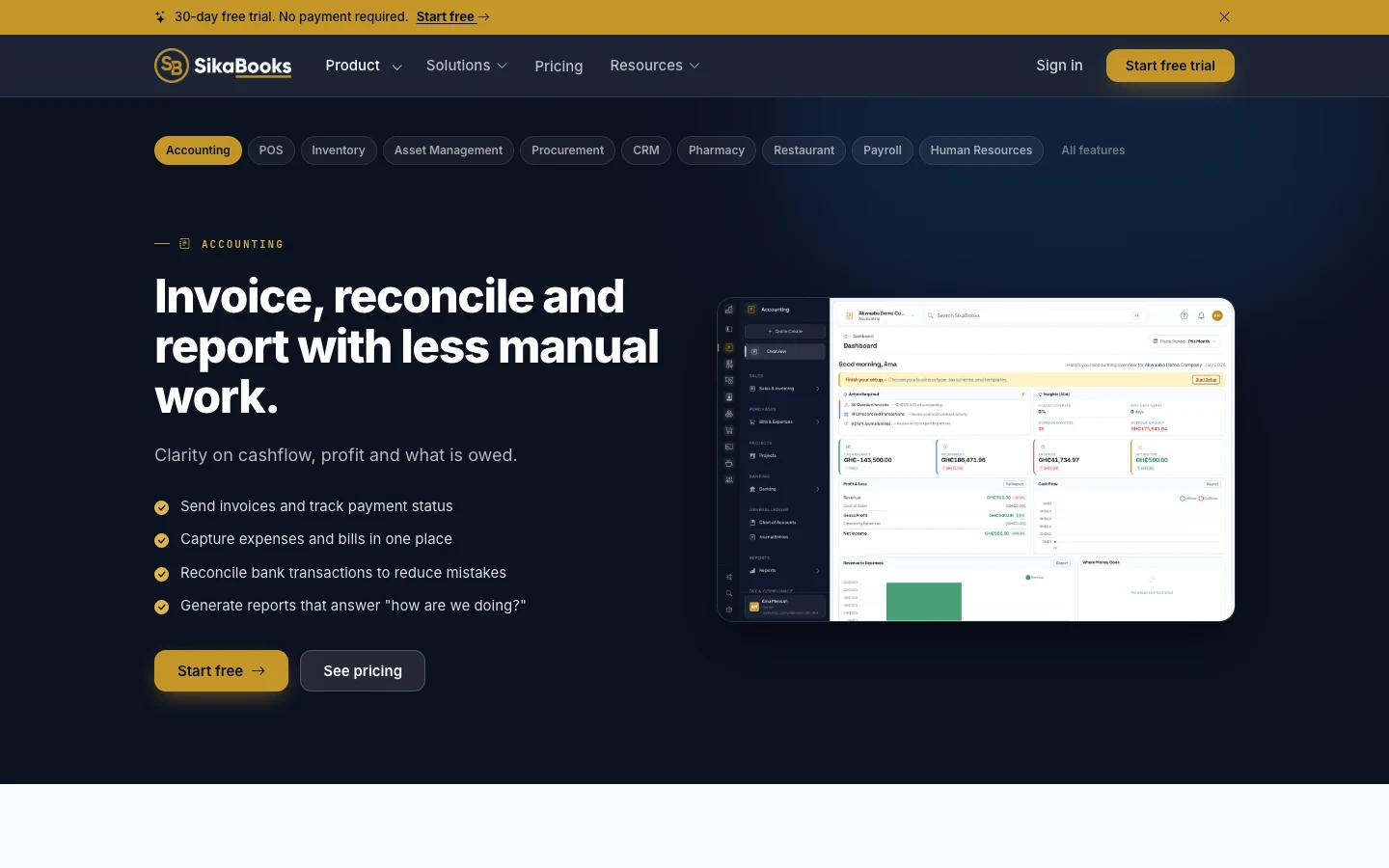Click the green revenue bar in preview chart

pyautogui.click(x=924, y=601)
